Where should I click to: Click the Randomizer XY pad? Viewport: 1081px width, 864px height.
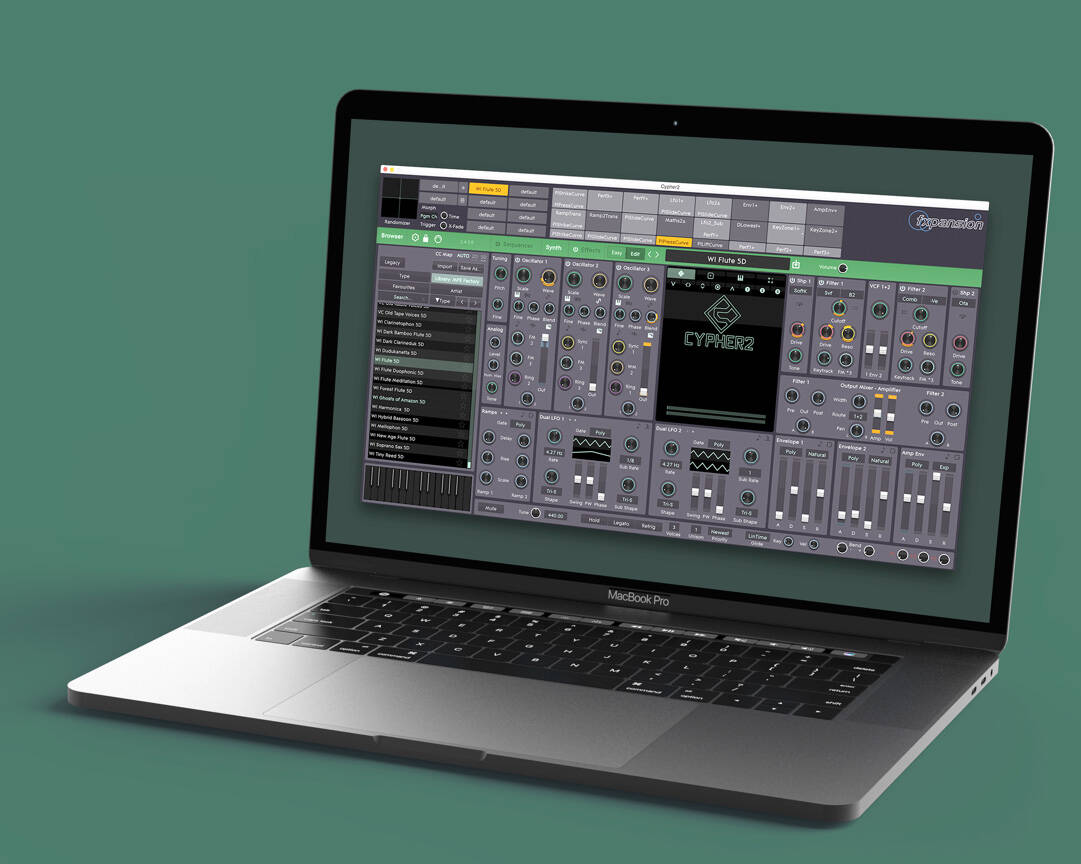[x=400, y=197]
